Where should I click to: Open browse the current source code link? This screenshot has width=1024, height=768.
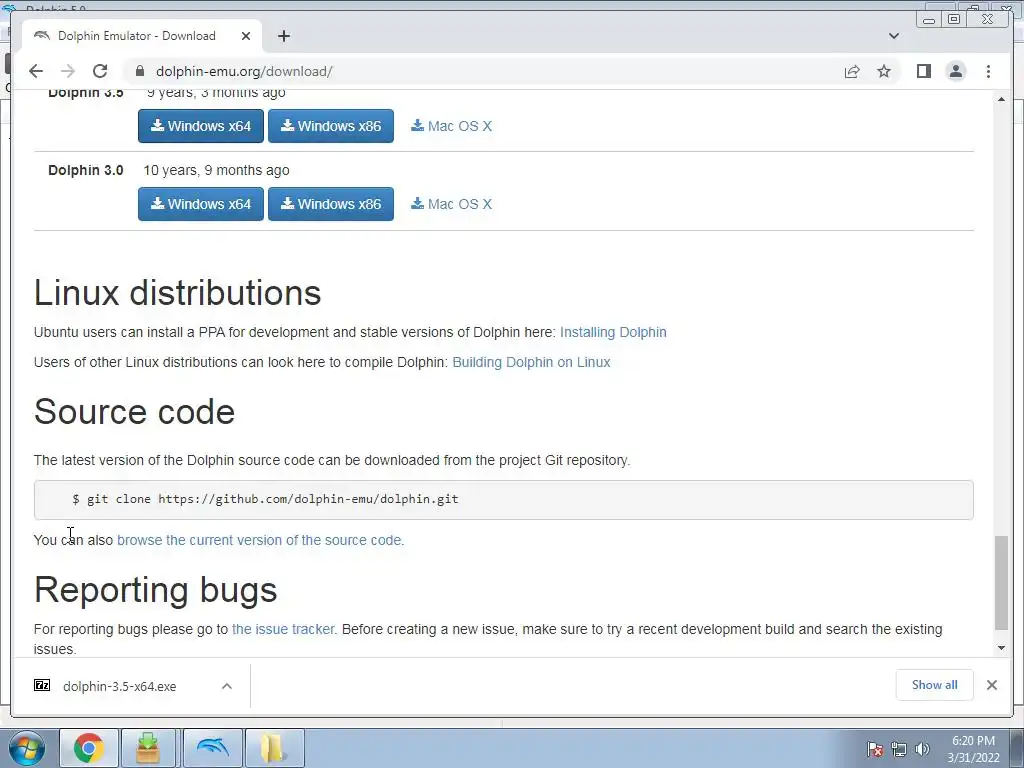pyautogui.click(x=261, y=540)
